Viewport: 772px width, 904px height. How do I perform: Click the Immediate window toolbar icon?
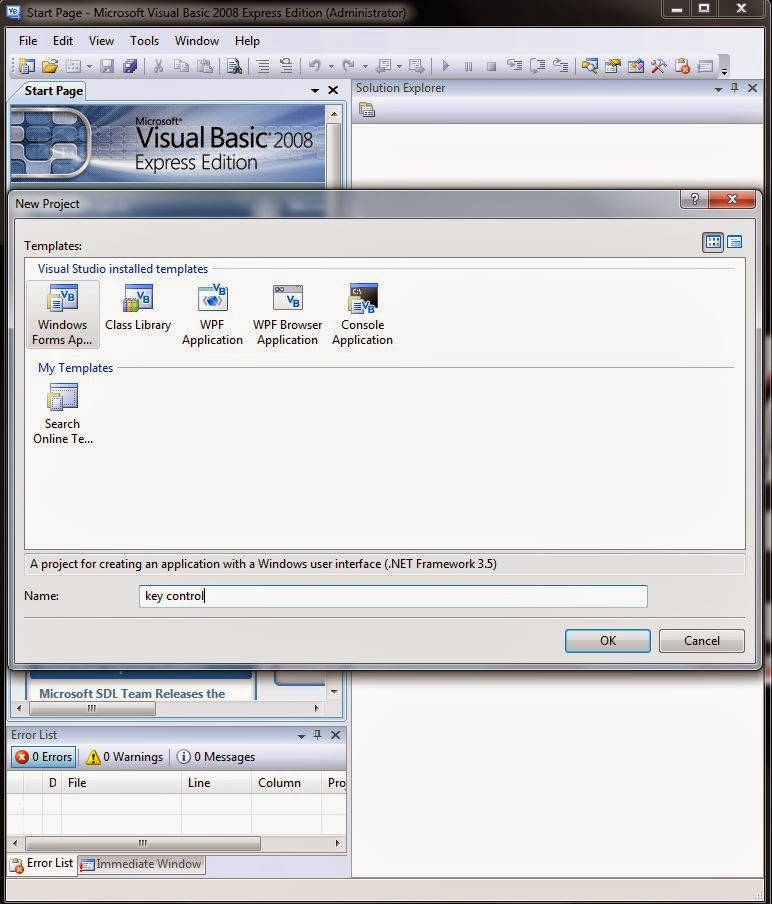click(x=705, y=66)
